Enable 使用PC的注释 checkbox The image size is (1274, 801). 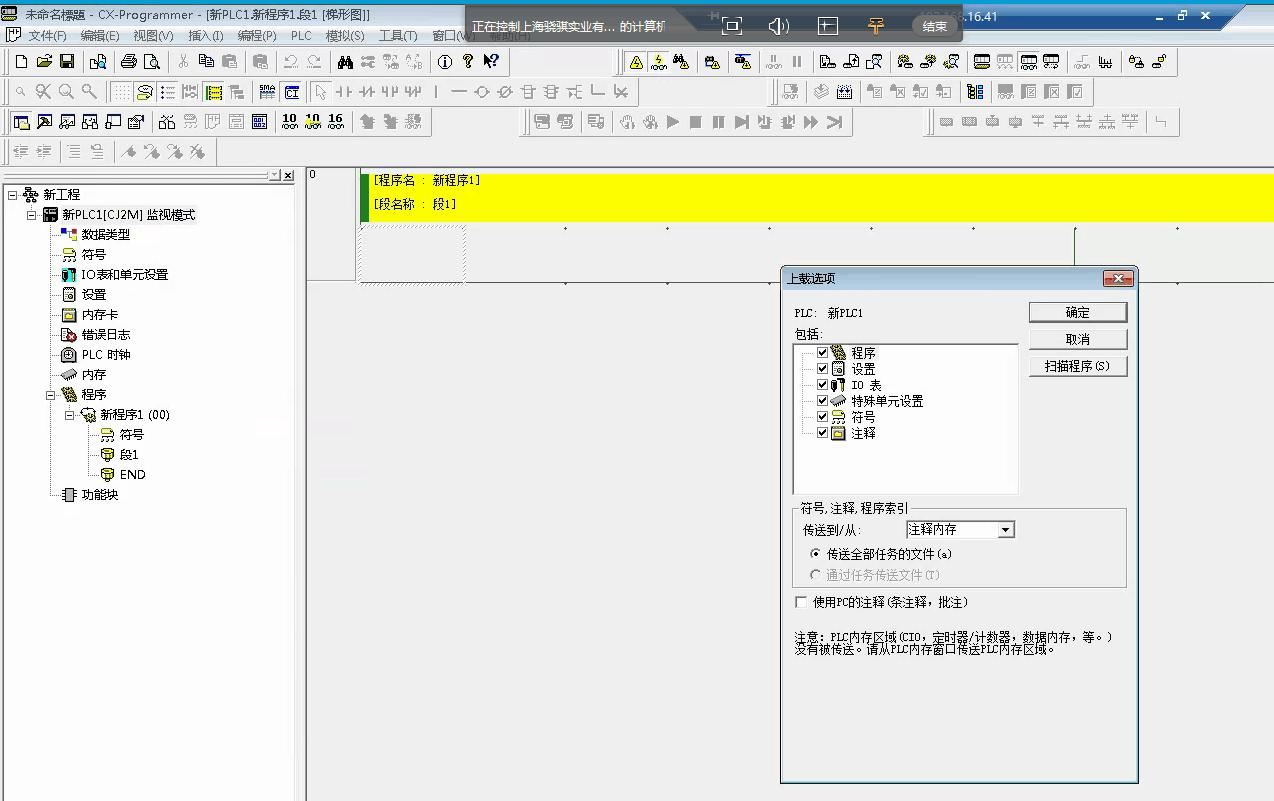(x=800, y=602)
